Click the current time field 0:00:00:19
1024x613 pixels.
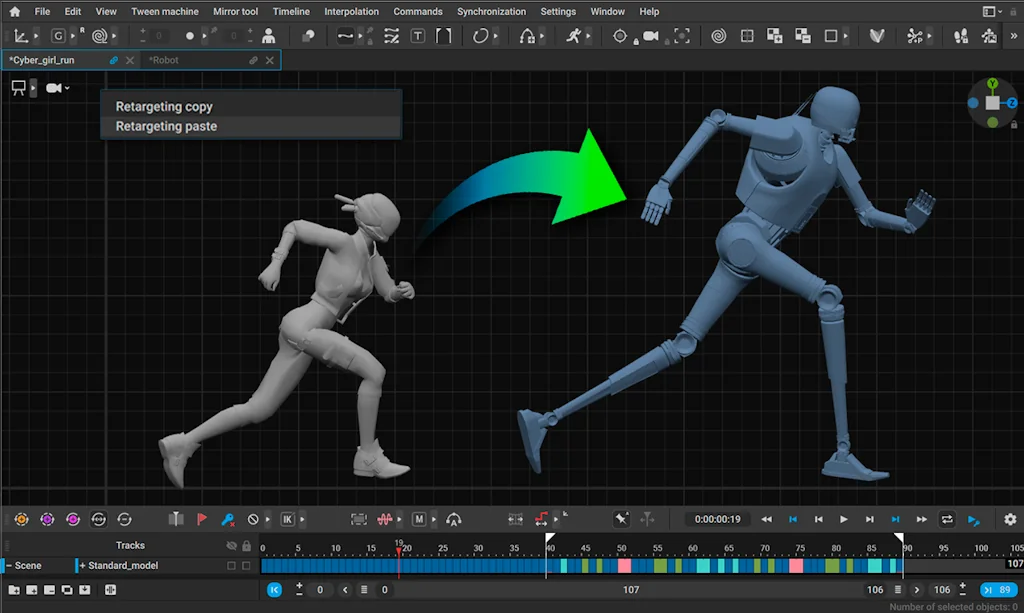pyautogui.click(x=718, y=519)
